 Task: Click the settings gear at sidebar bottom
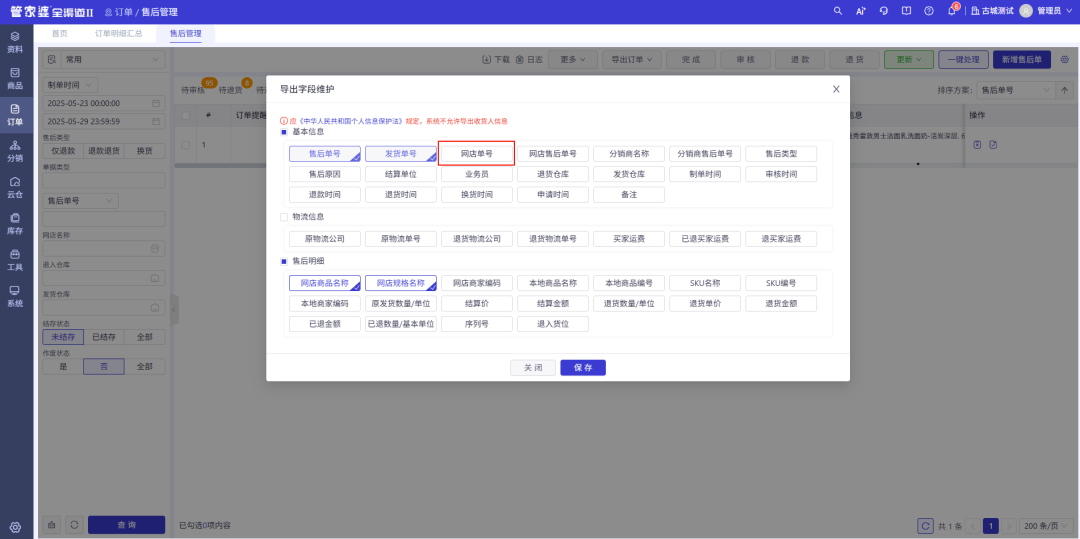pos(15,527)
